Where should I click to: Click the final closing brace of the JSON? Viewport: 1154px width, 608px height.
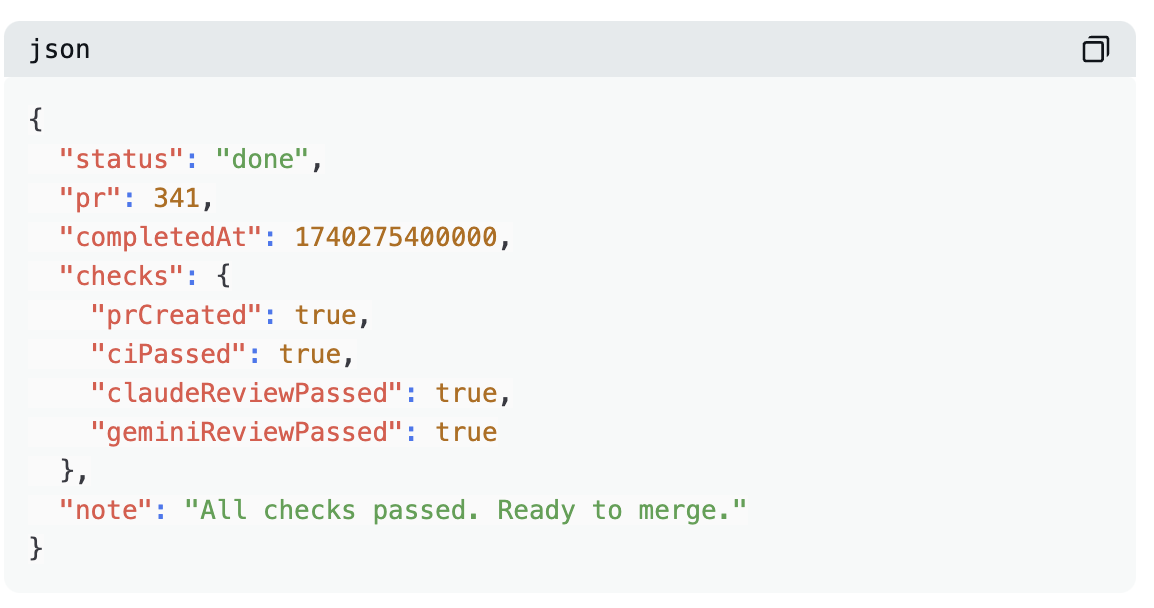click(37, 548)
